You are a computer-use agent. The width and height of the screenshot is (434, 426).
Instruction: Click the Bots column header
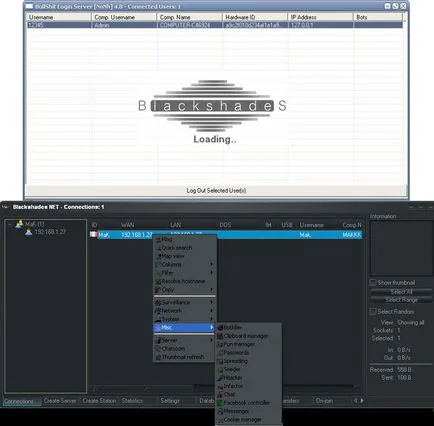378,17
